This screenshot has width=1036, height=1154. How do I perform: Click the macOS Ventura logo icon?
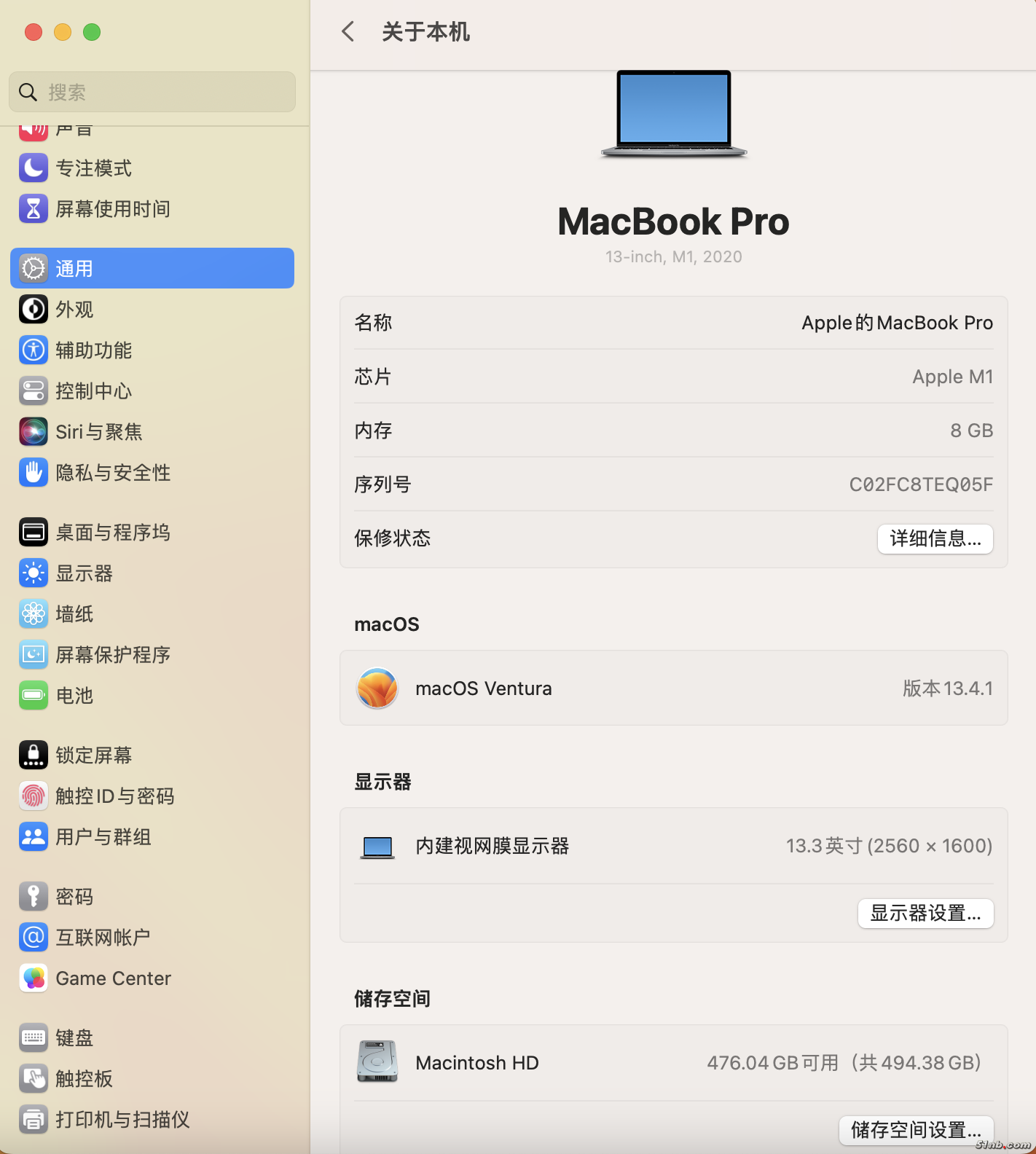pyautogui.click(x=377, y=688)
